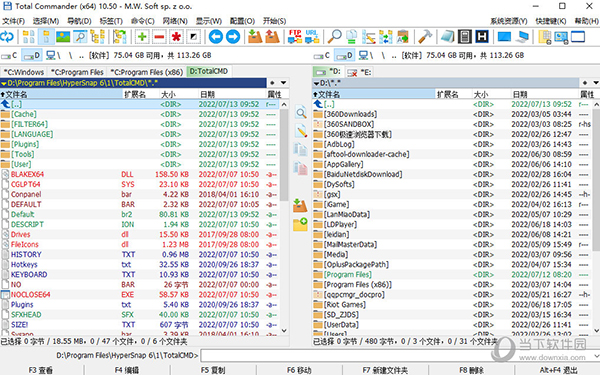Open the 网络(N) menu

[175, 21]
